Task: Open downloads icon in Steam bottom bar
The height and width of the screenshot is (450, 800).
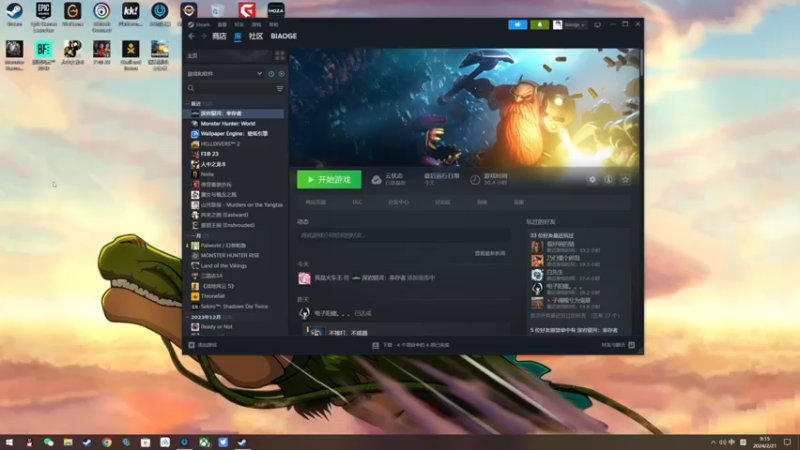Action: (x=376, y=345)
